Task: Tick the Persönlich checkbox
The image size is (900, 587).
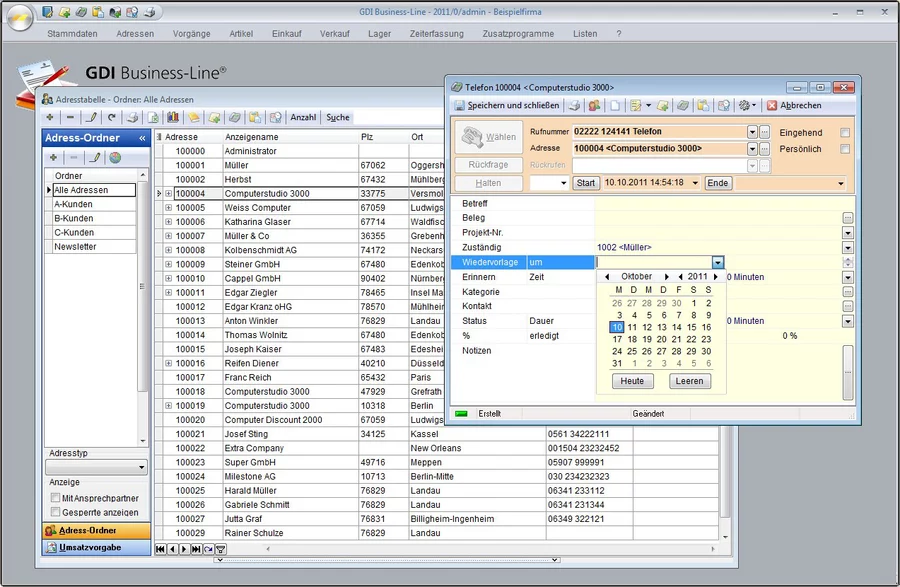Action: pos(845,149)
